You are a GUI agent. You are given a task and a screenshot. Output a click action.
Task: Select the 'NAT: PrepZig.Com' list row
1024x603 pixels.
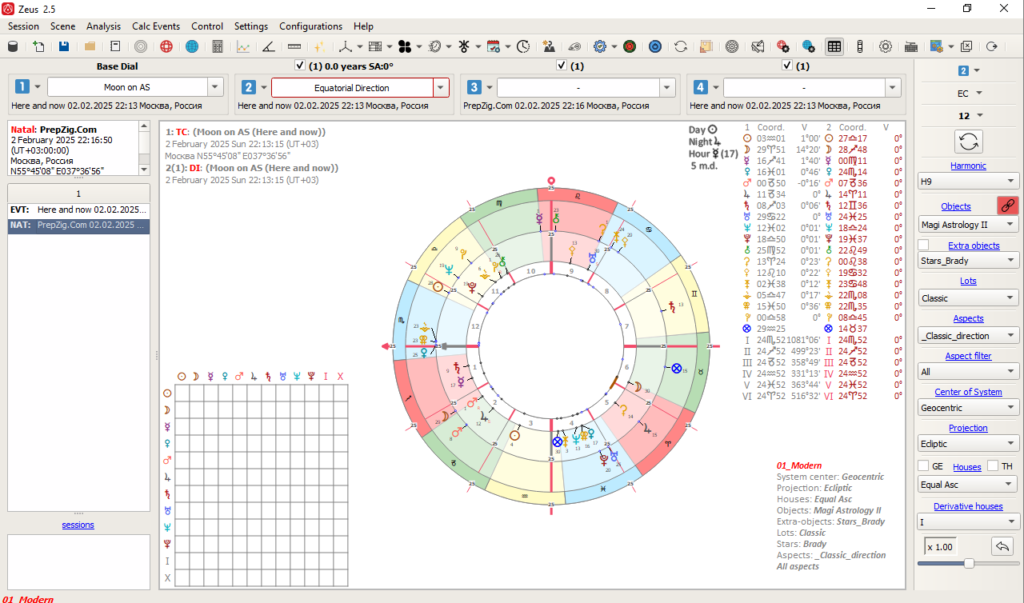[78, 225]
